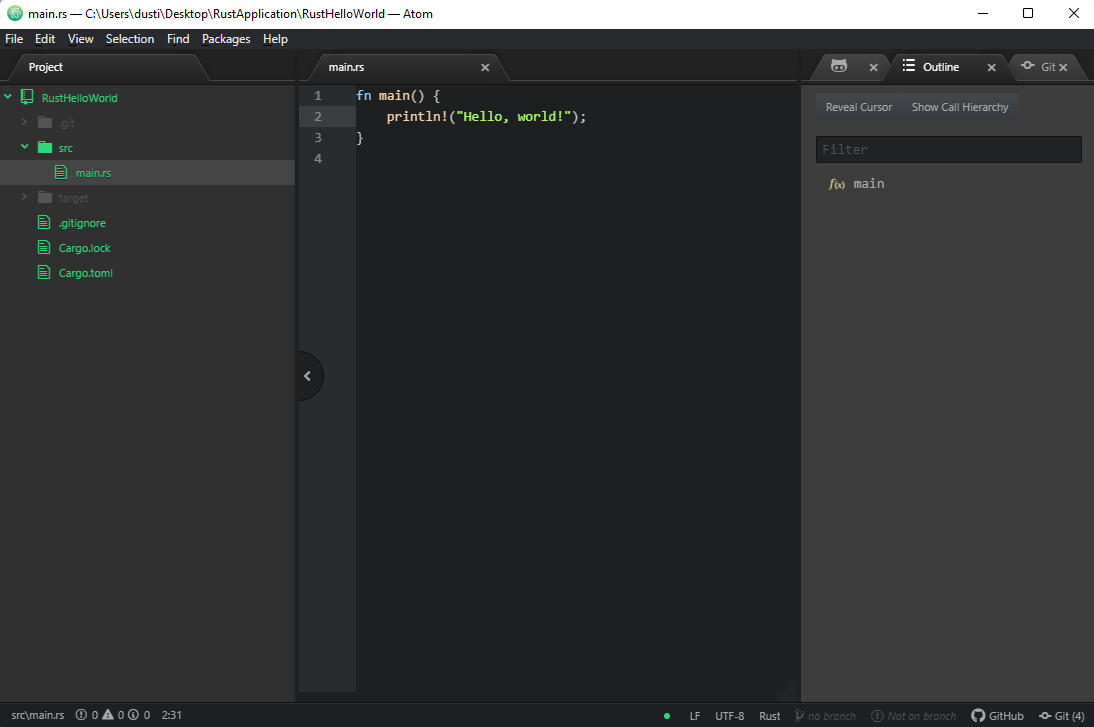
Task: Click the green status dot indicator
Action: tap(667, 716)
